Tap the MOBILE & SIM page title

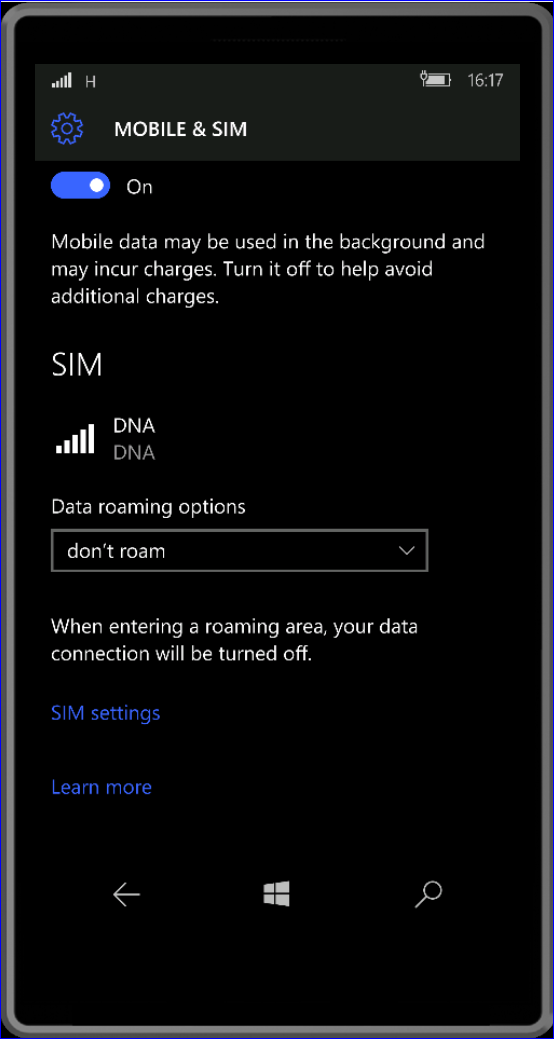tap(180, 129)
